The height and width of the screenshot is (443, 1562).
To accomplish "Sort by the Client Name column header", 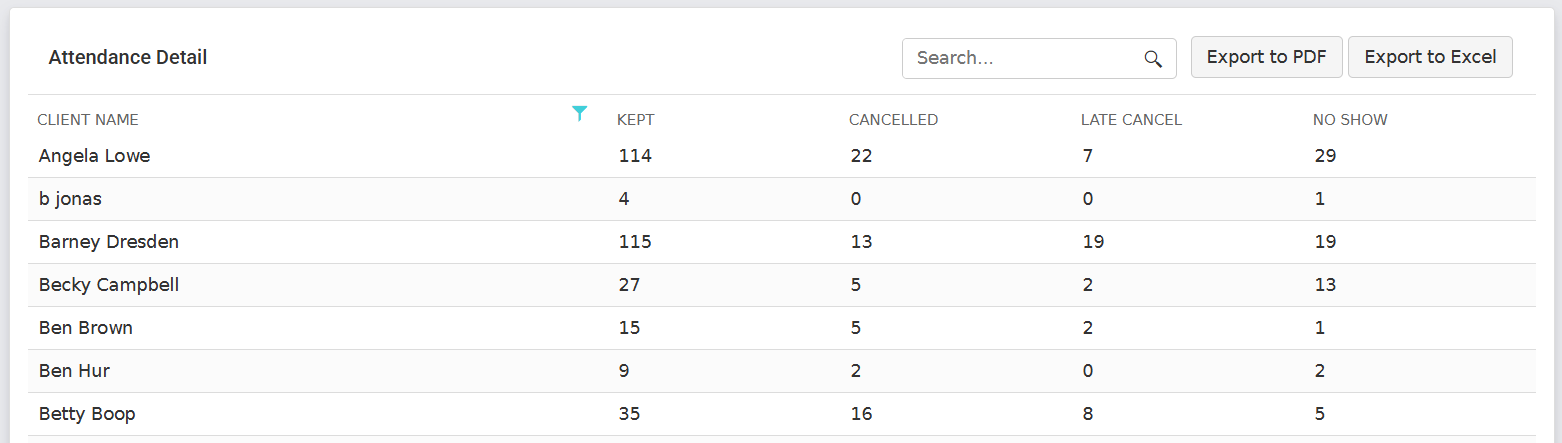I will coord(88,120).
